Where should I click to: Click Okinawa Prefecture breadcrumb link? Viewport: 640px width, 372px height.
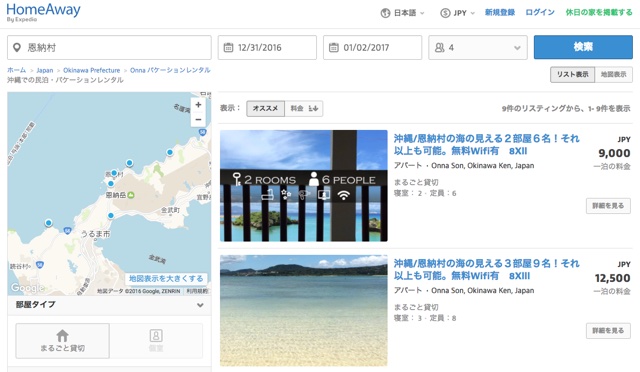tap(92, 70)
